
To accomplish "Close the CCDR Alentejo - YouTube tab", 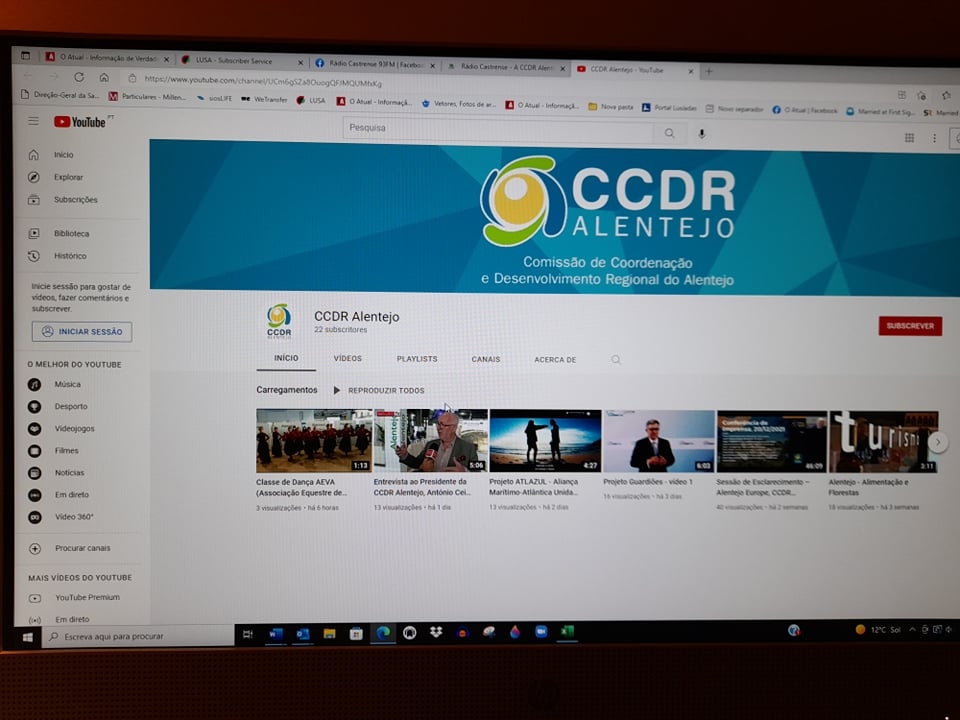I will (x=690, y=71).
